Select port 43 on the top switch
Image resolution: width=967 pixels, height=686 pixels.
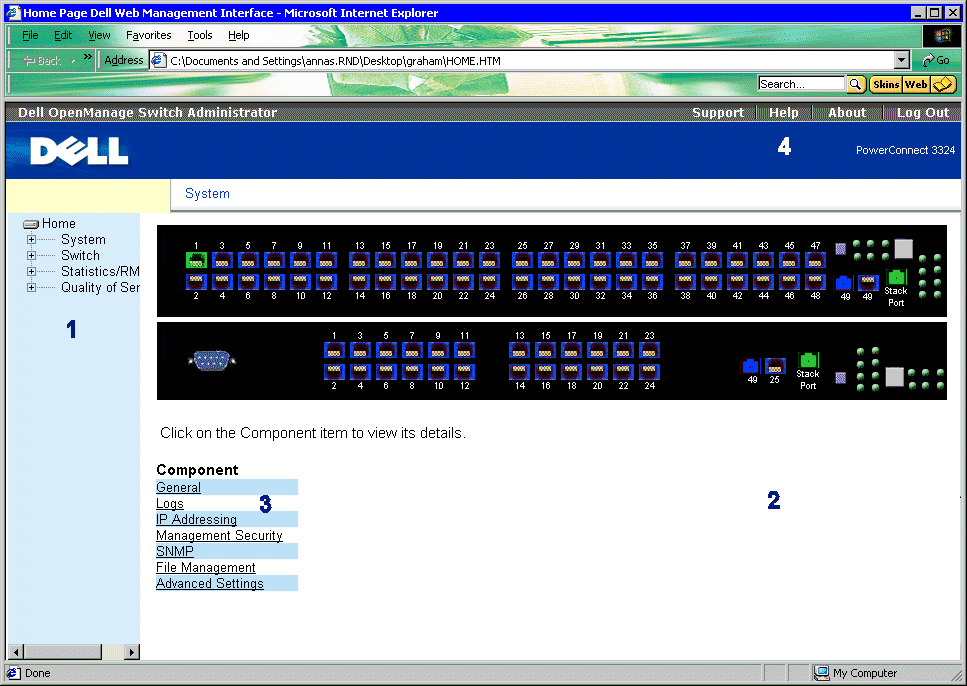point(763,260)
